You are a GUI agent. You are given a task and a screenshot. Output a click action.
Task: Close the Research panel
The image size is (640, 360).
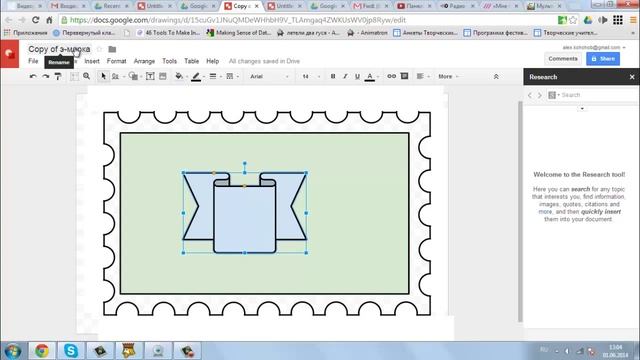[632, 77]
